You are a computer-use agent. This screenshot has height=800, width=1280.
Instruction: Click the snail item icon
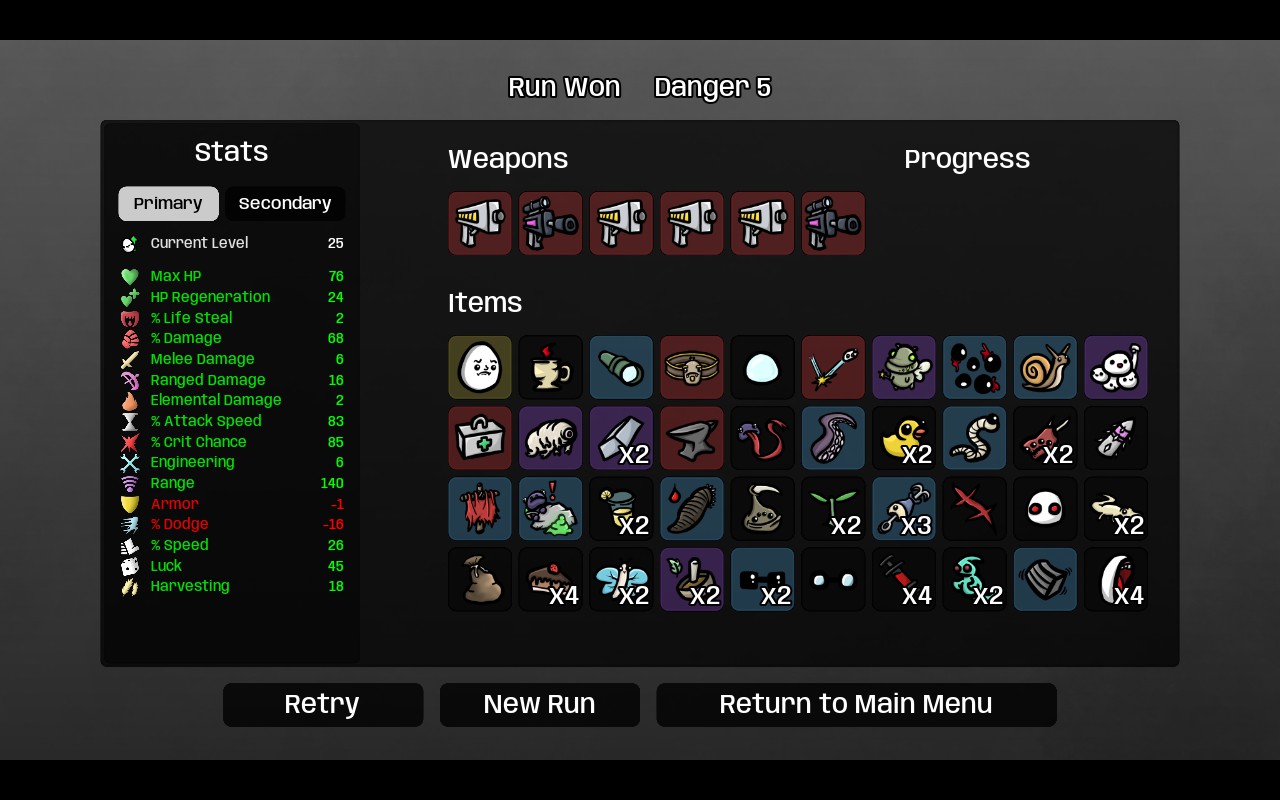point(1045,367)
